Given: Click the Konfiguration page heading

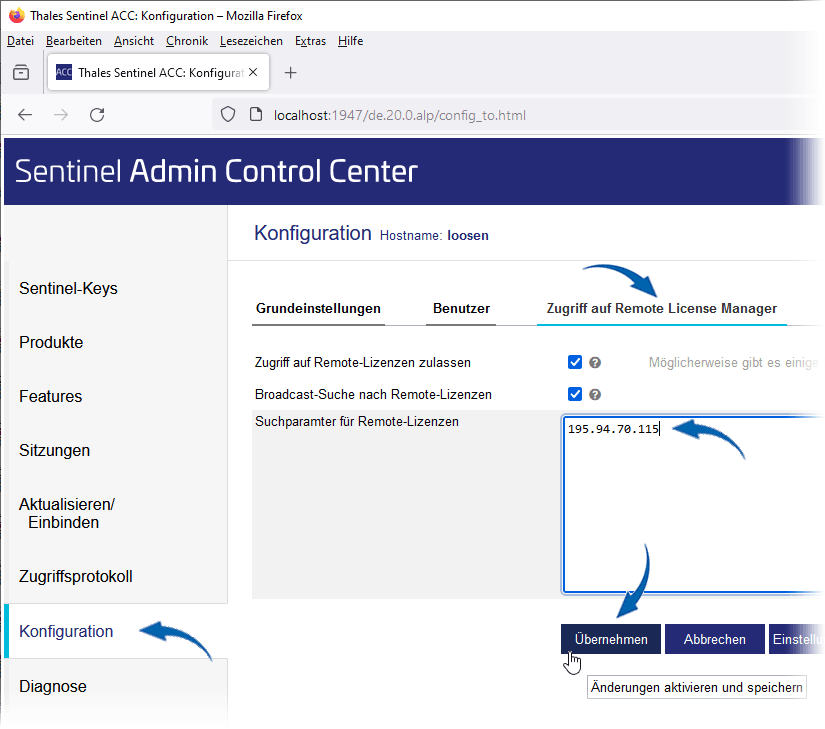Looking at the screenshot, I should 313,233.
